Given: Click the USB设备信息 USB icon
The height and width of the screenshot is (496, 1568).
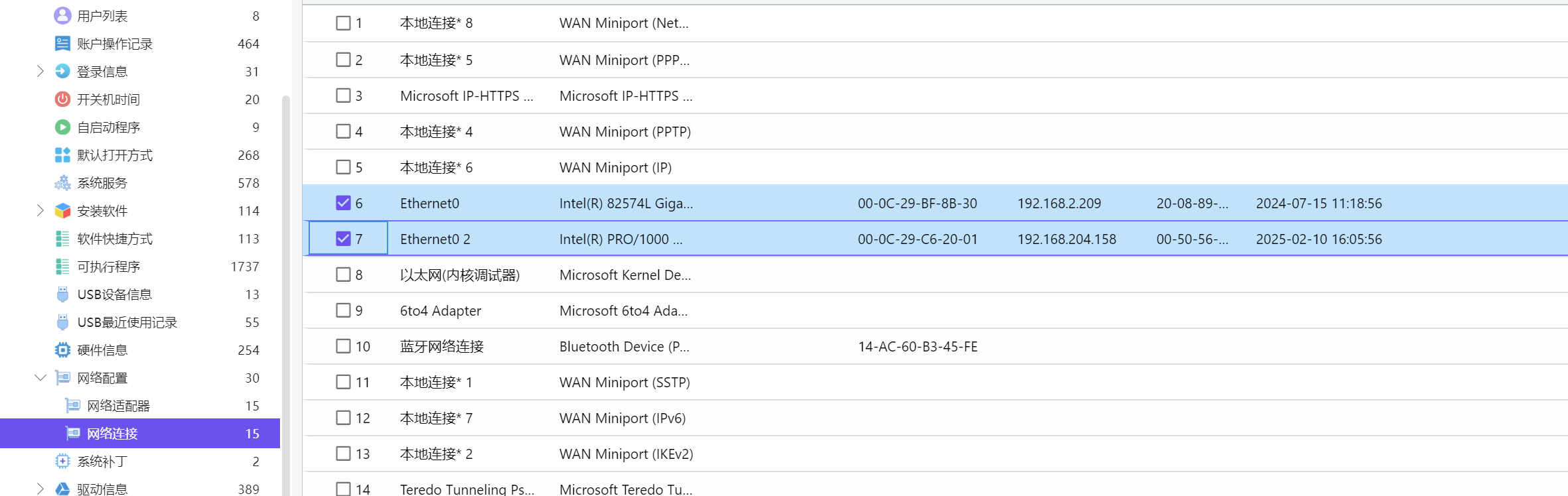Looking at the screenshot, I should pos(62,294).
